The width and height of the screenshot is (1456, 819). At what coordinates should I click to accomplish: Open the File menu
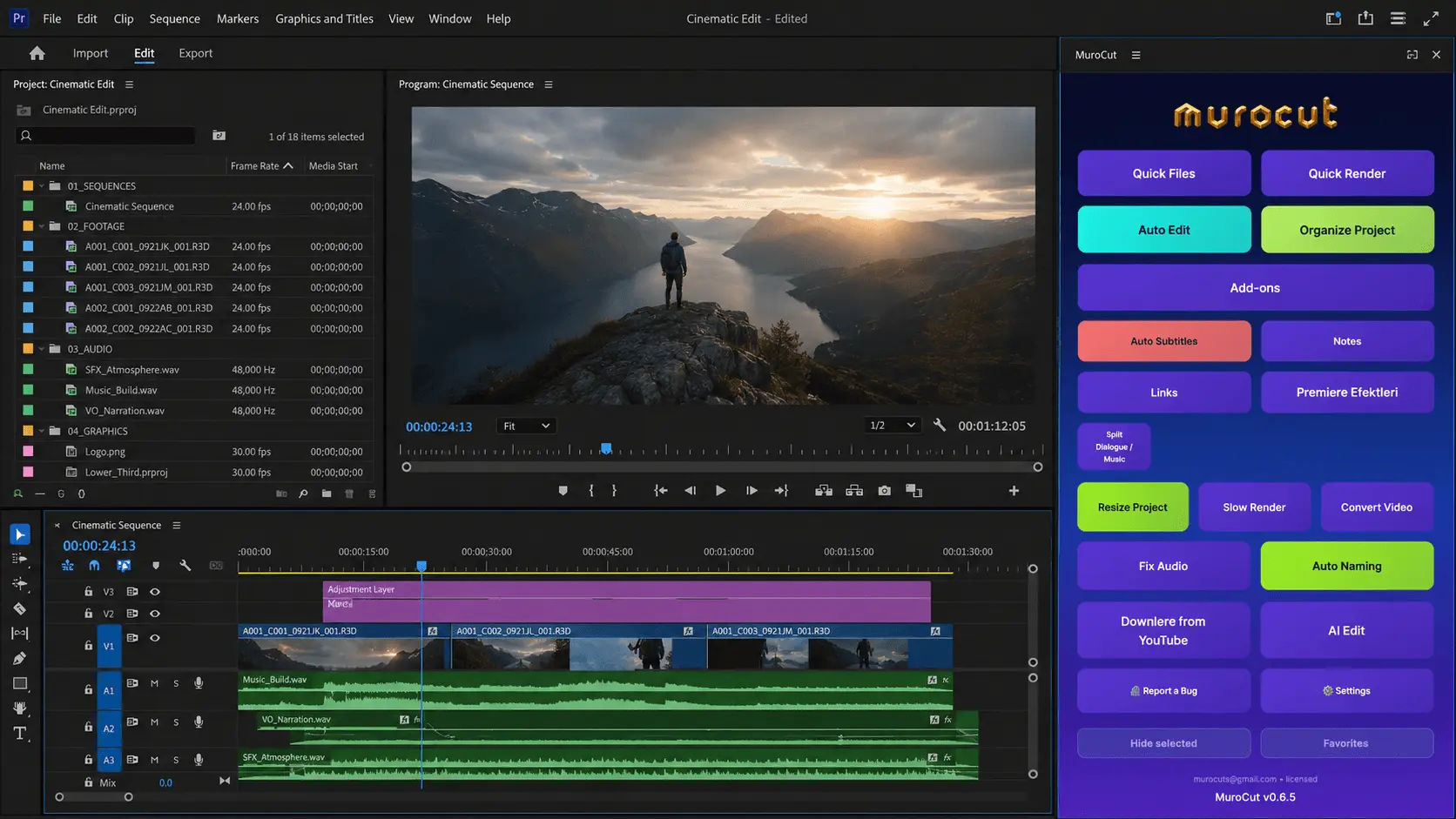tap(52, 18)
